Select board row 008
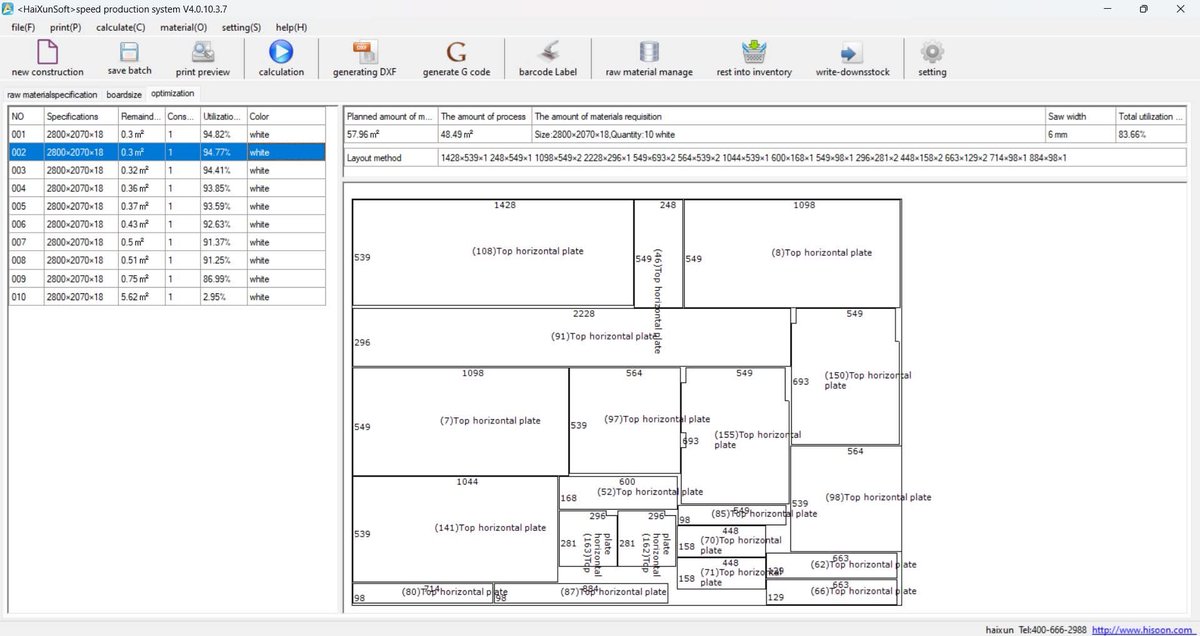The width and height of the screenshot is (1200, 636). point(167,260)
